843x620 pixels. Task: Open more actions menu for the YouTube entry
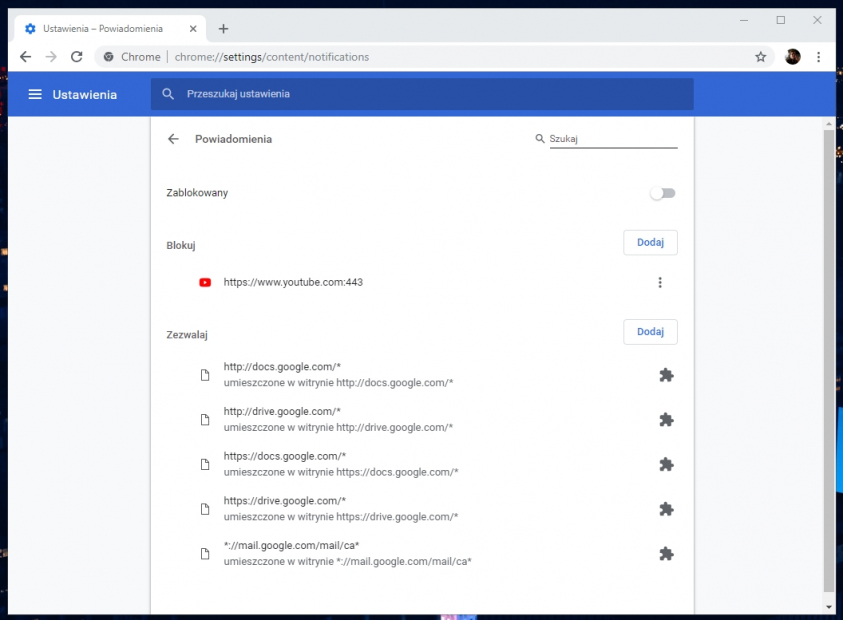point(660,282)
